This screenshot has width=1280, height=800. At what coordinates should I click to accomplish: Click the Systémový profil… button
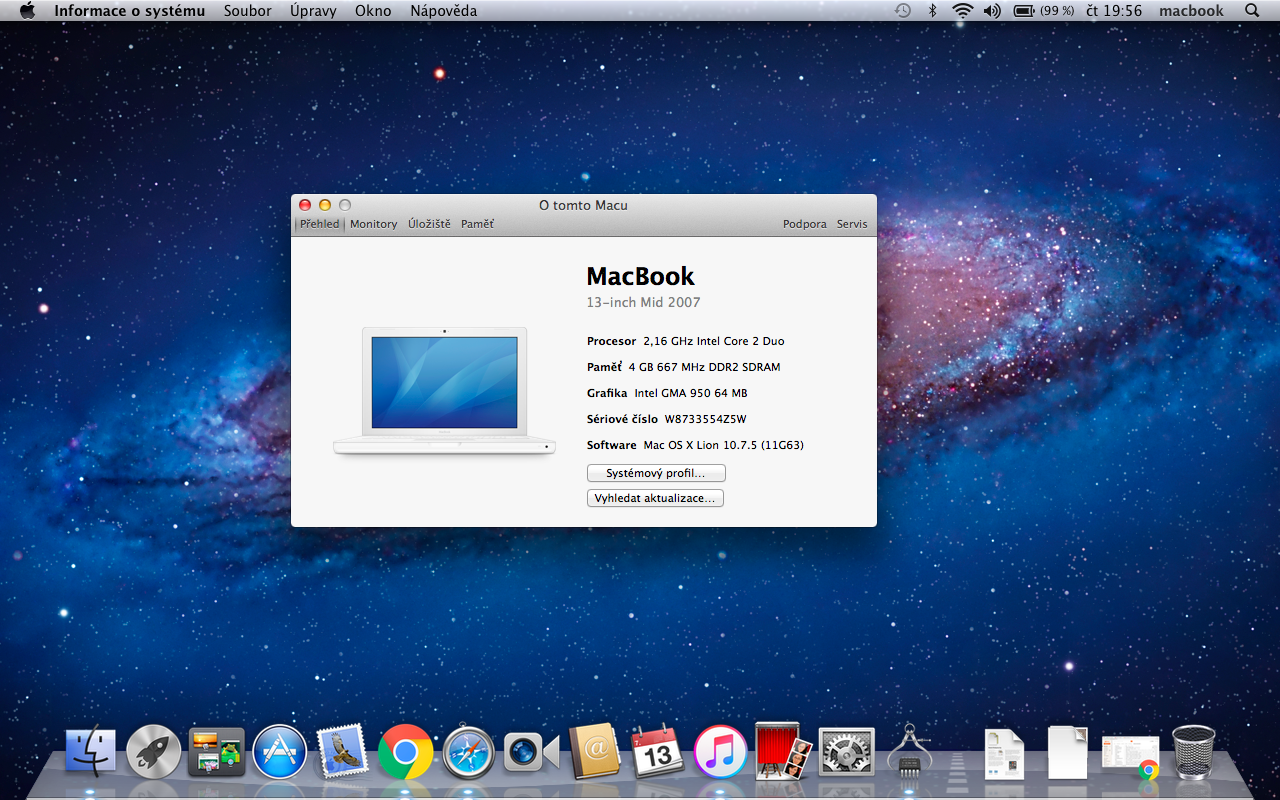(x=655, y=473)
